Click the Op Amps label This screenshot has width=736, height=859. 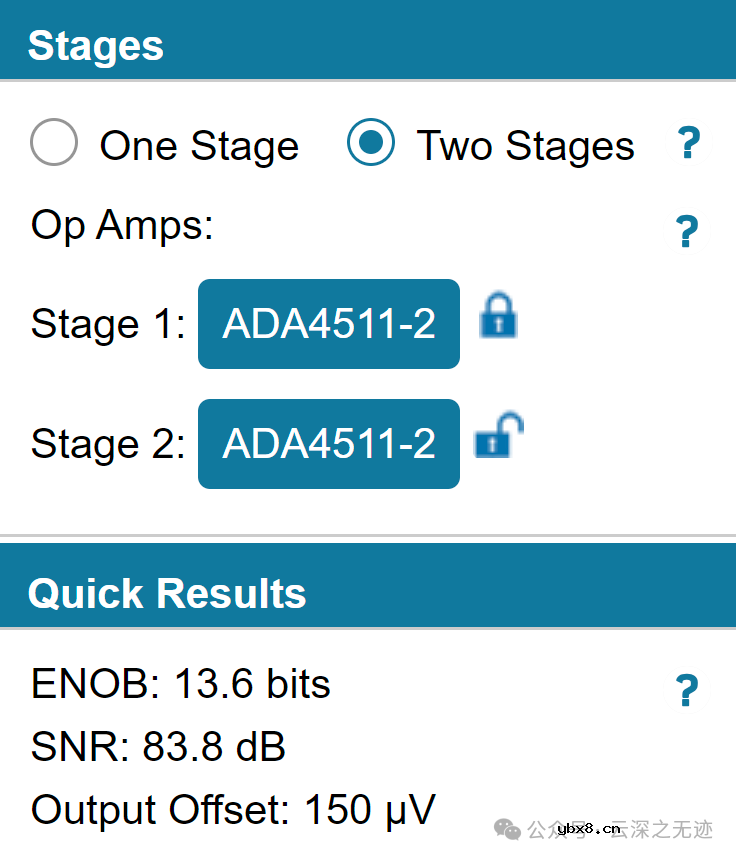123,226
